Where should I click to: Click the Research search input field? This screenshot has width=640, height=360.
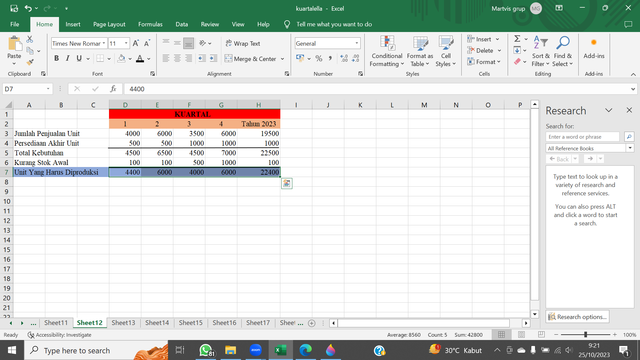pyautogui.click(x=582, y=137)
